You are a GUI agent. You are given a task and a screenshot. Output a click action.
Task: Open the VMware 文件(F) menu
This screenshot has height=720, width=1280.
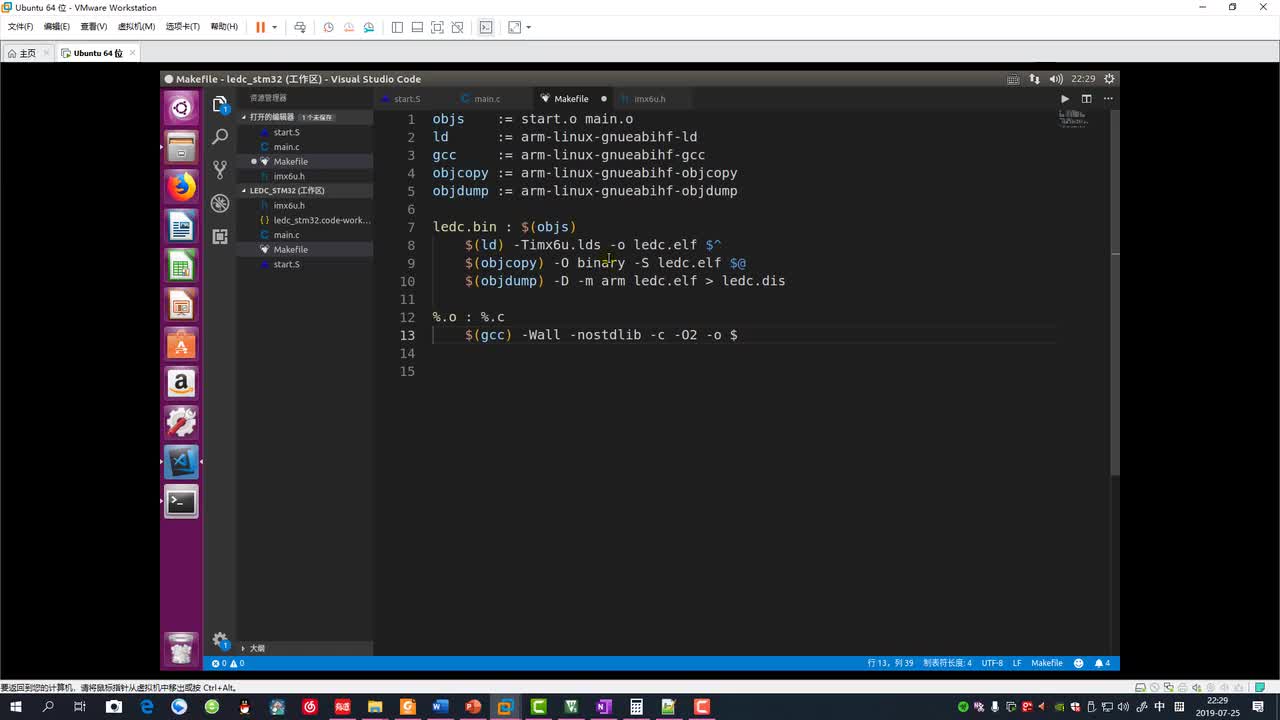coord(20,27)
